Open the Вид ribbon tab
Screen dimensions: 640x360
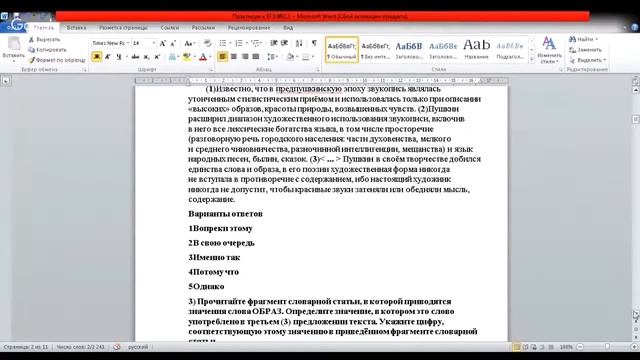click(288, 28)
